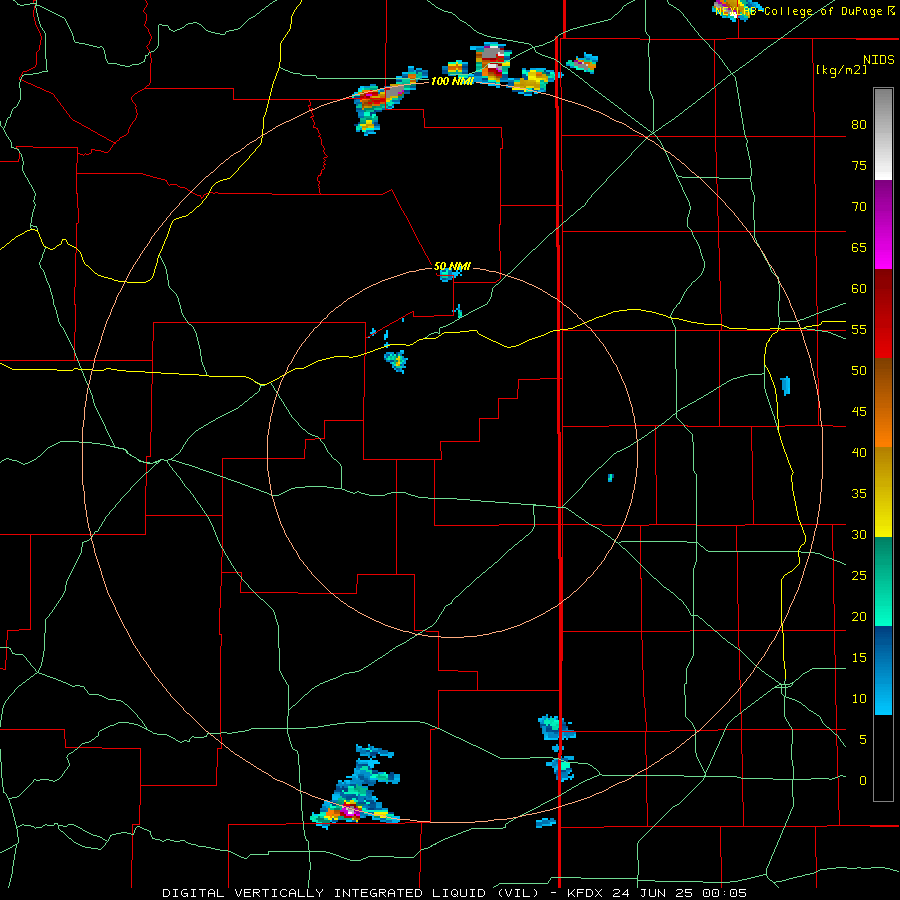Click the 70 value on the VIL scale

[859, 207]
